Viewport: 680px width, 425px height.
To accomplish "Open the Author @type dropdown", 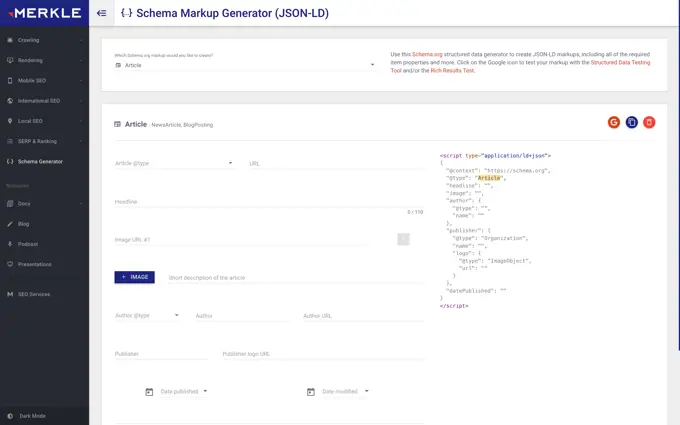I will tap(147, 315).
